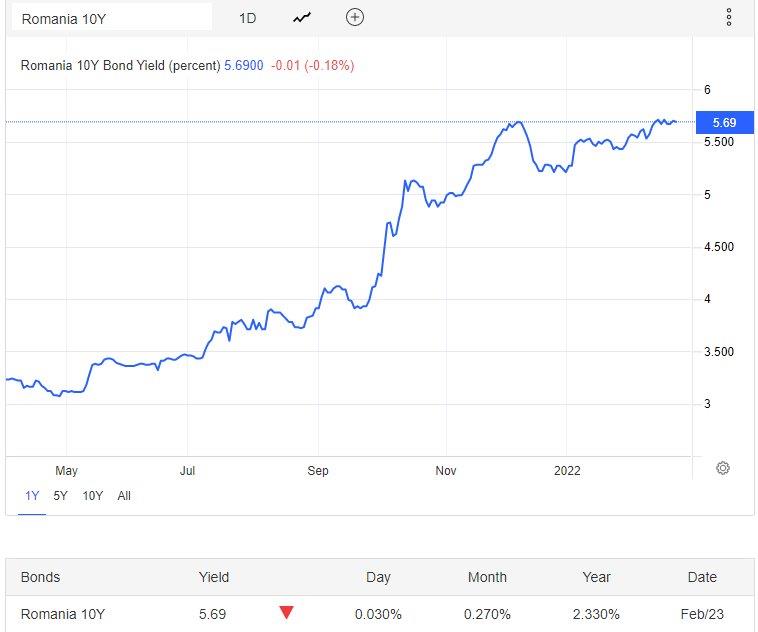The width and height of the screenshot is (758, 632).
Task: Click the Romania 10Y Bond Yield legend
Action: (x=120, y=66)
